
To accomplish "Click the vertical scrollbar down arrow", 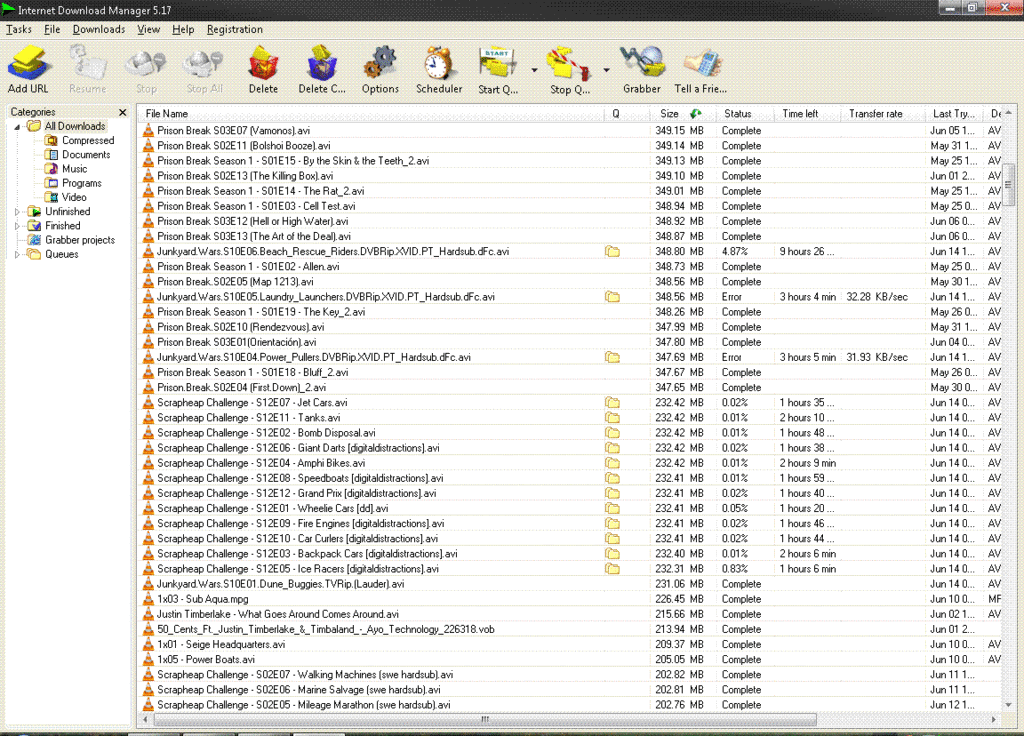I will (x=1009, y=705).
